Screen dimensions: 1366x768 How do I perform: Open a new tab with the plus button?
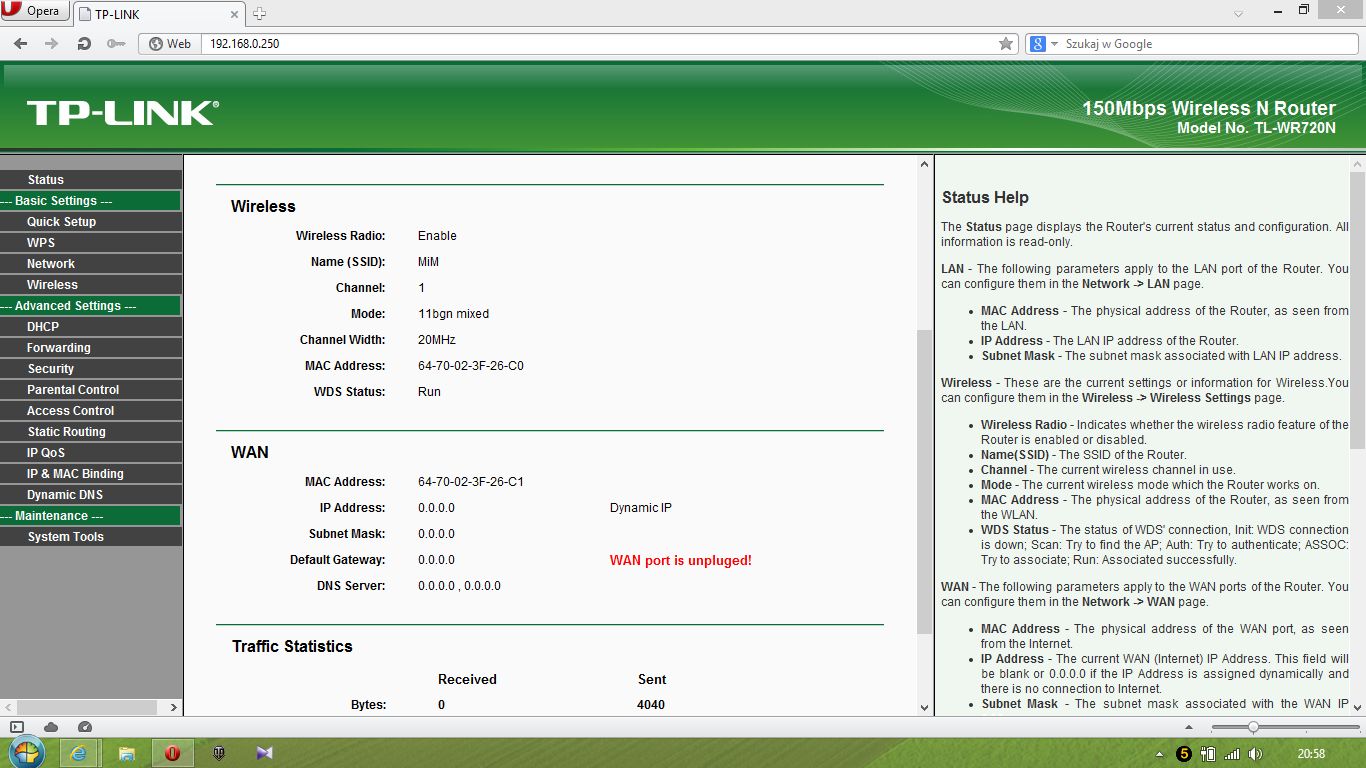260,14
